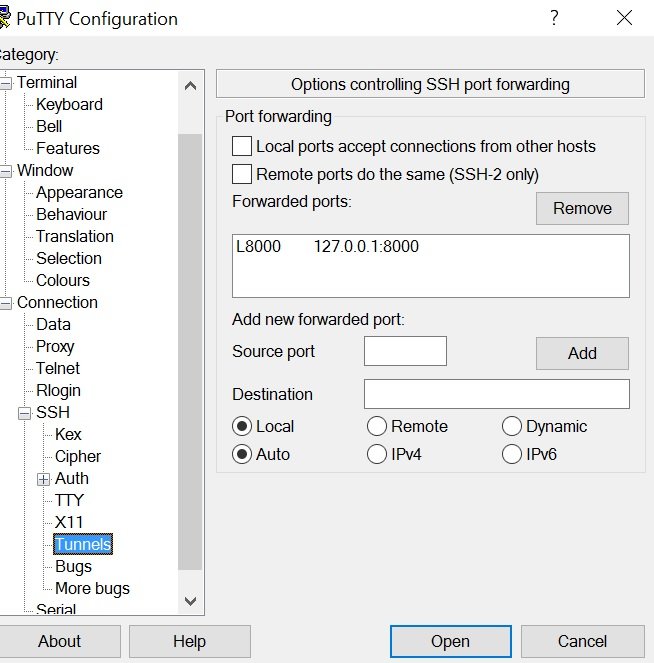Check Remote ports do the same option
Viewport: 654px width, 663px height.
tap(242, 174)
